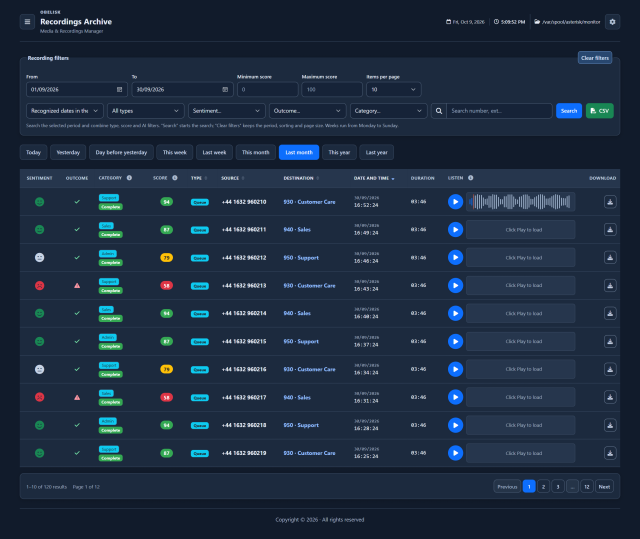Open the Outcome filter dropdown
Viewport: 640px width, 539px height.
click(308, 111)
